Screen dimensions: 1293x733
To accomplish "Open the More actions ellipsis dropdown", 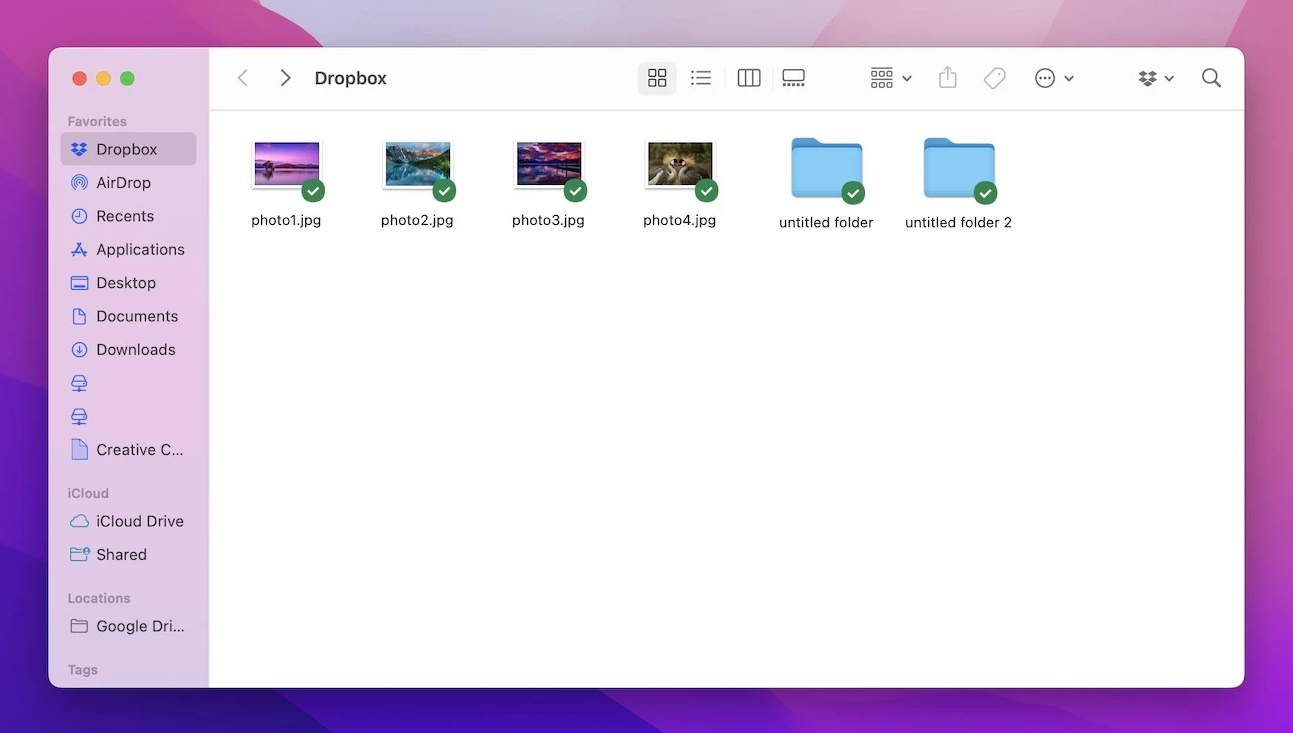I will tap(1053, 77).
